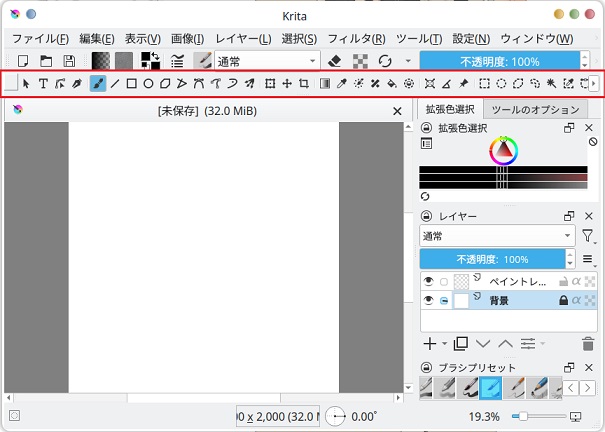This screenshot has height=432, width=605.
Task: Select the Freehand Brush tool
Action: point(98,84)
